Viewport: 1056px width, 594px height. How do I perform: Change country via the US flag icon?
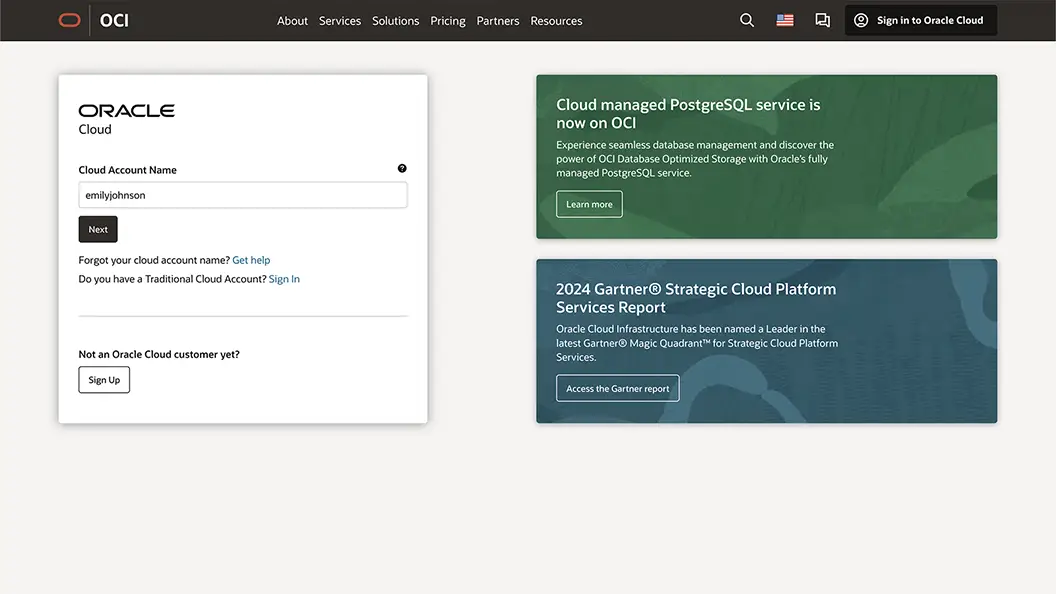(785, 20)
